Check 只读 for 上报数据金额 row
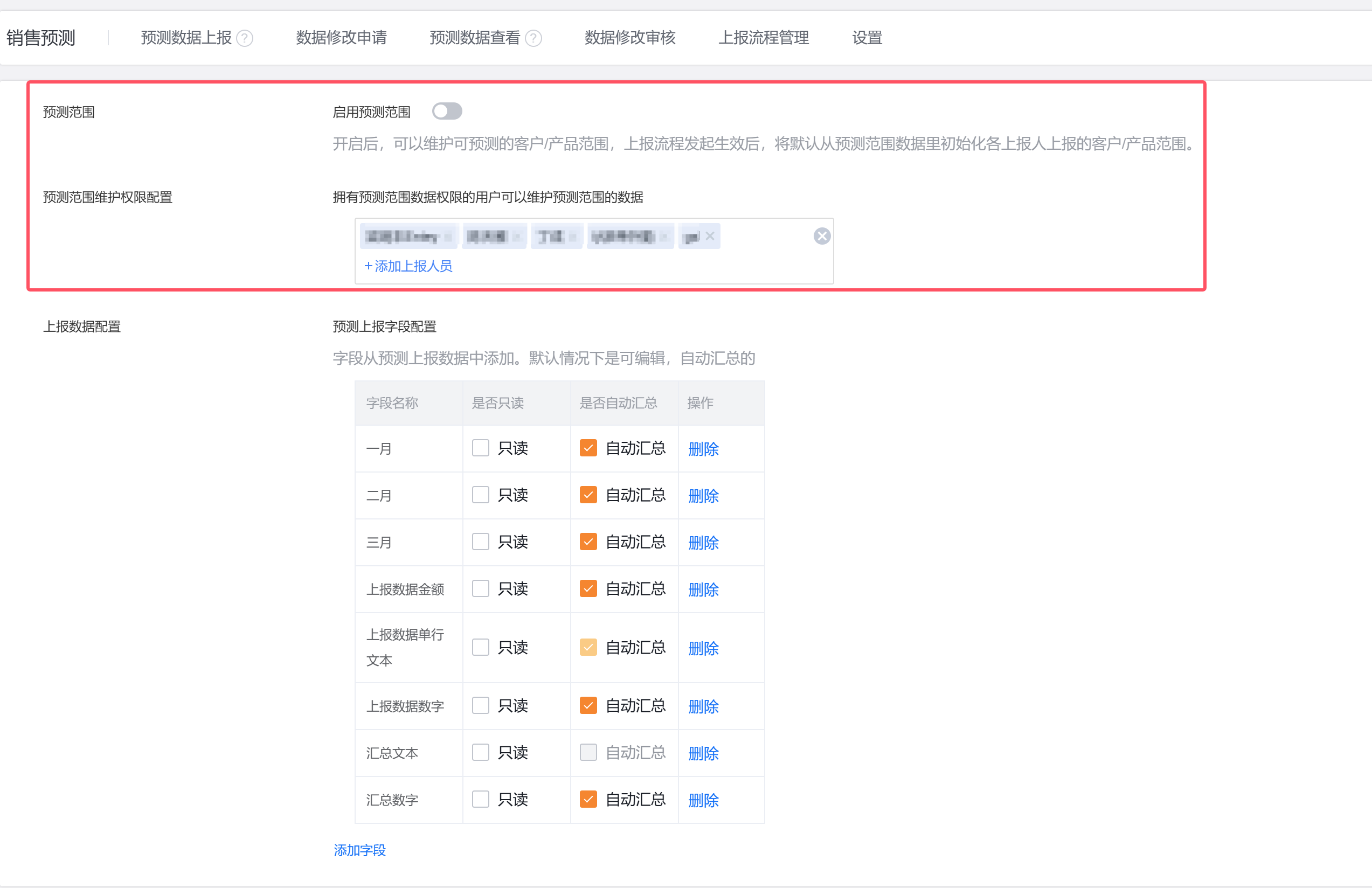Screen dimensions: 1372x888 coord(480,588)
